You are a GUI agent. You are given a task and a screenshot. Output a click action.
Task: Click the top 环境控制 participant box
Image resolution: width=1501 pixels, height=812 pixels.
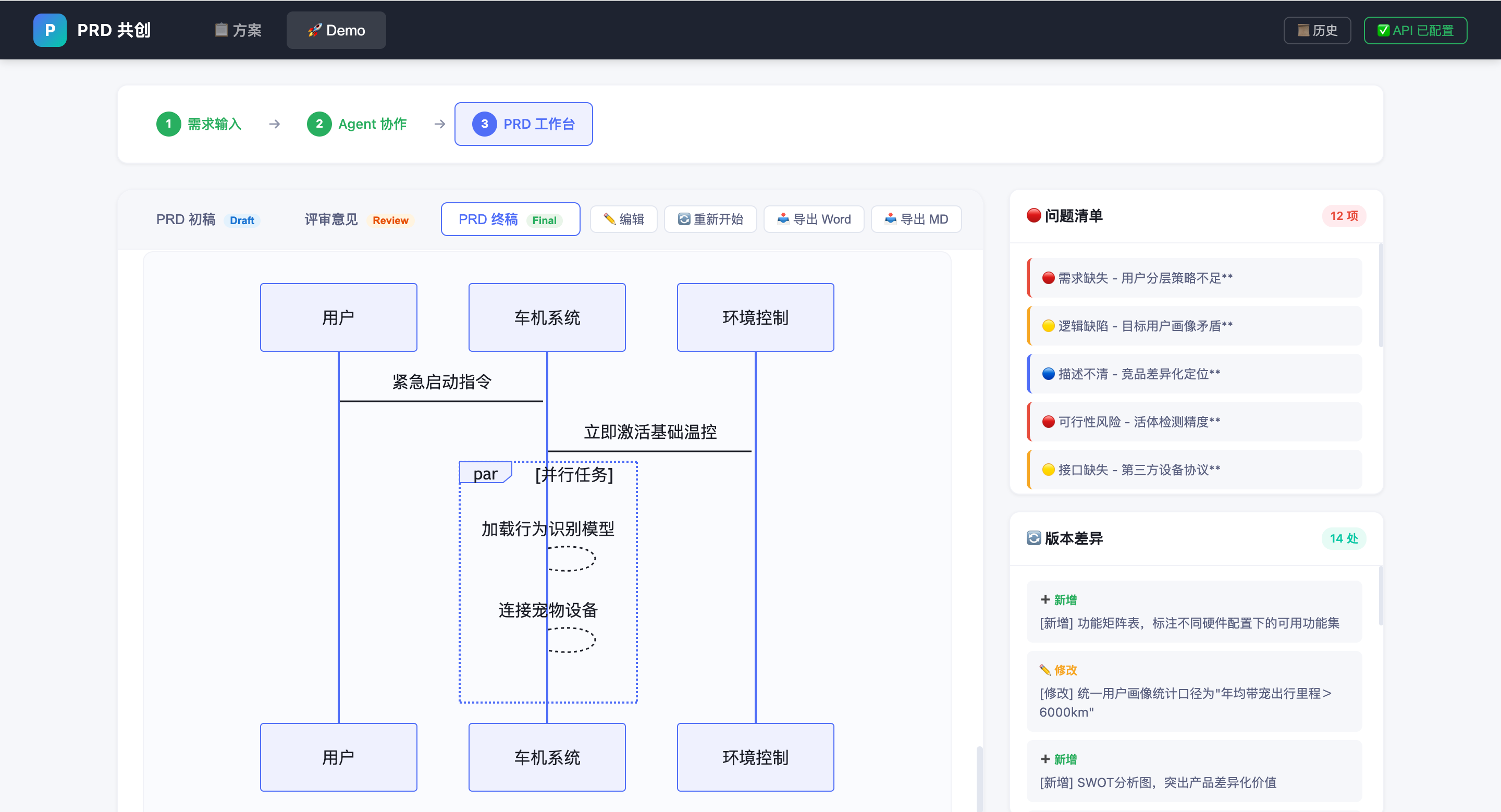pos(756,317)
